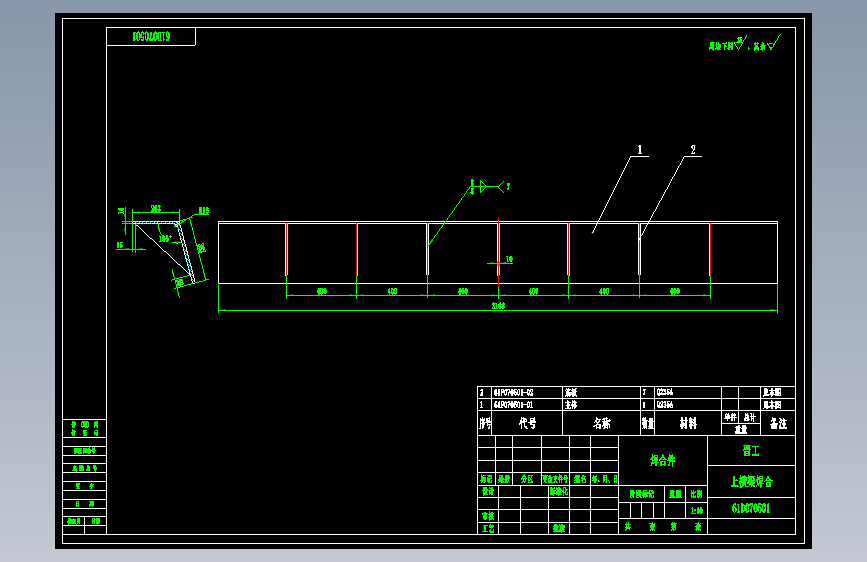Click part code 61D070501-01 in parts list
Viewport: 867px width, 562px height.
coord(513,405)
